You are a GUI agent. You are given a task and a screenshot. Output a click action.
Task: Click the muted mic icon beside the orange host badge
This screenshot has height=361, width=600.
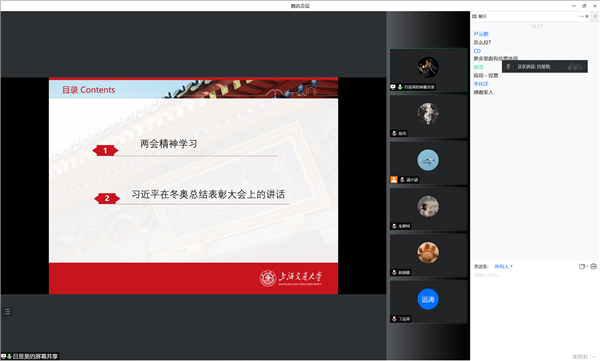point(402,180)
